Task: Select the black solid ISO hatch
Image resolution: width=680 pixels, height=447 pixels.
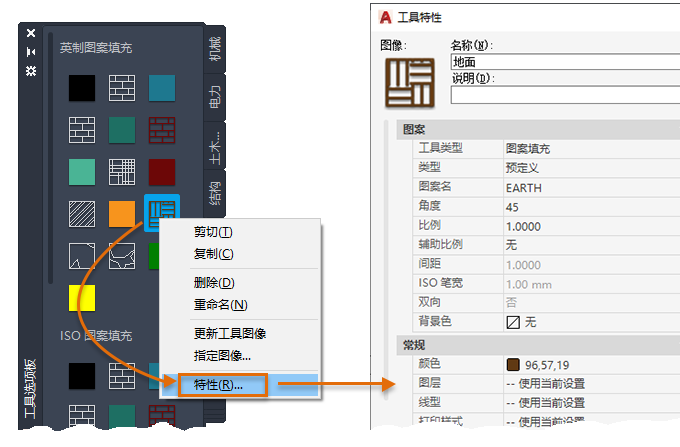Action: coord(82,376)
